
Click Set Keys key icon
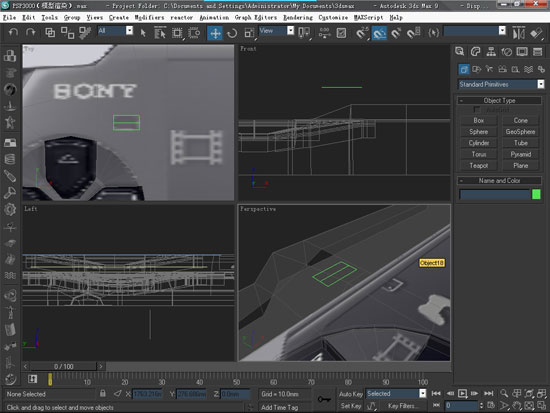click(324, 399)
